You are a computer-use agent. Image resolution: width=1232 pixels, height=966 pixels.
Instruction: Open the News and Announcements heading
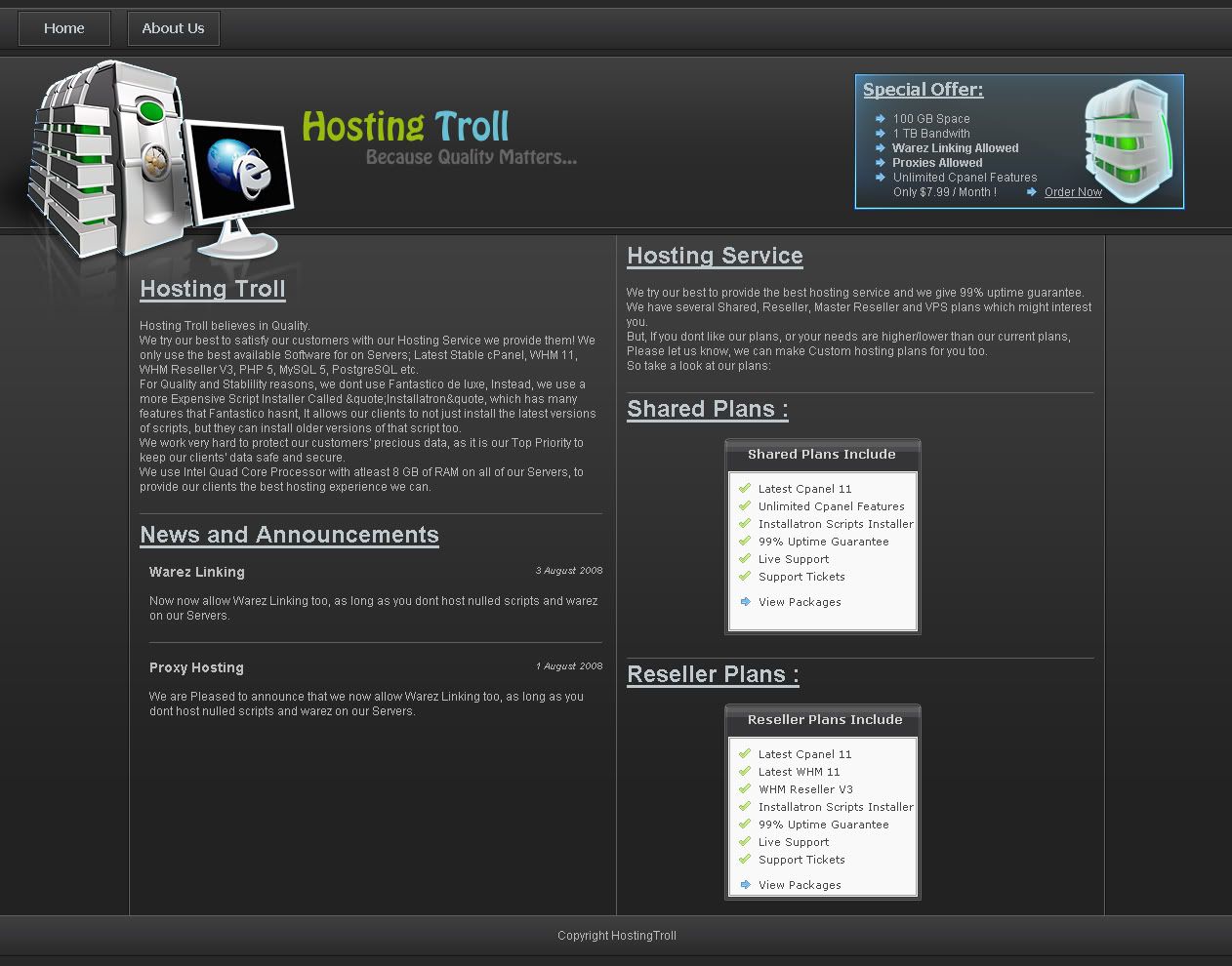pyautogui.click(x=289, y=535)
